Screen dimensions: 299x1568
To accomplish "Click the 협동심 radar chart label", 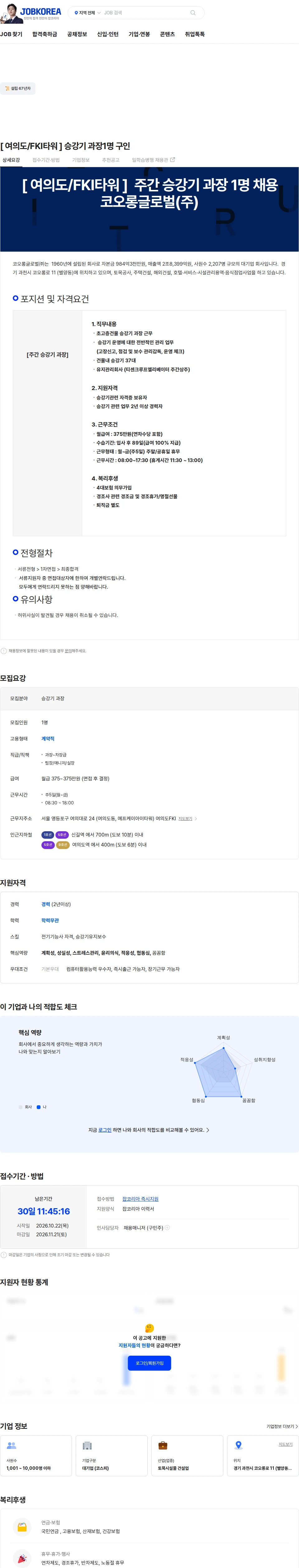I will pos(198,1101).
